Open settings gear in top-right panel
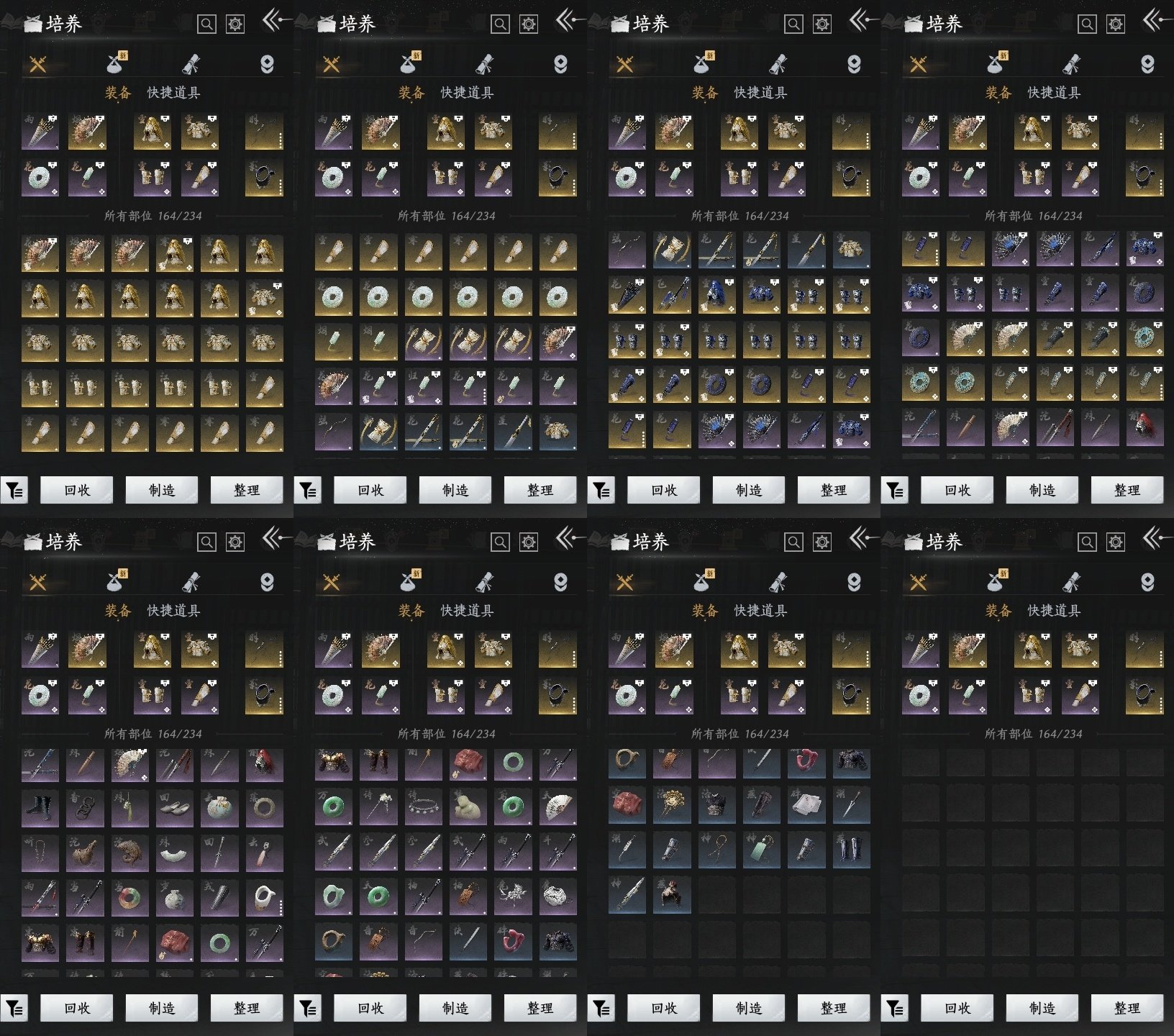1174x1036 pixels. (x=1116, y=24)
